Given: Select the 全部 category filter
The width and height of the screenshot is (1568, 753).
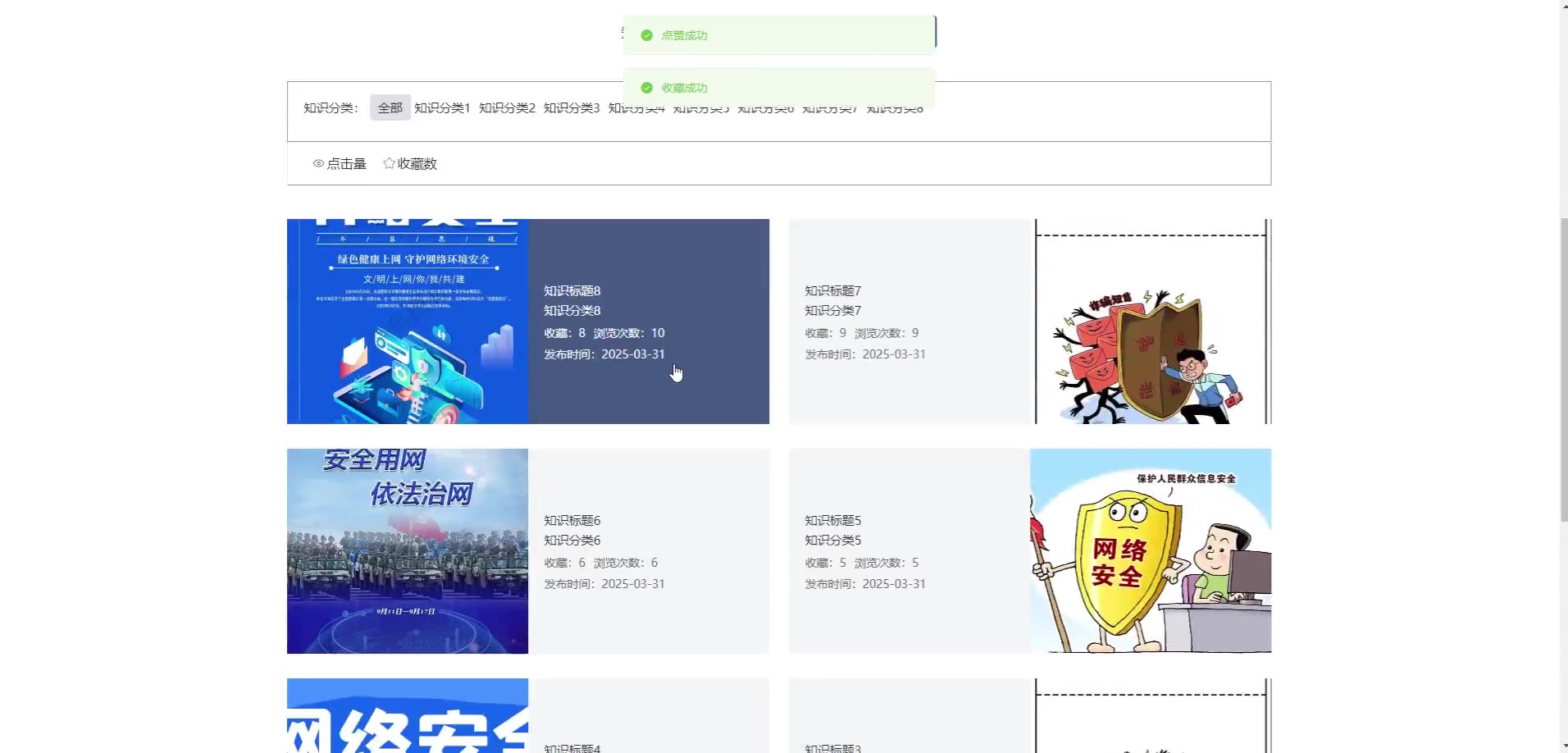Looking at the screenshot, I should 390,107.
